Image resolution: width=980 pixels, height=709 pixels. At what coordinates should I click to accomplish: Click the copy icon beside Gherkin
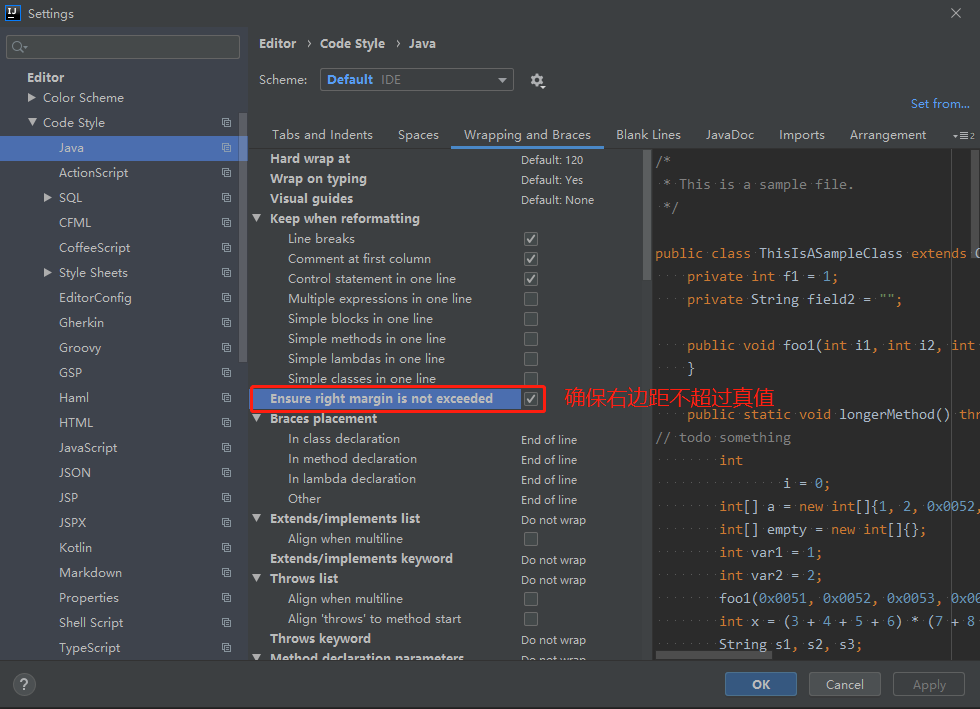pos(226,323)
